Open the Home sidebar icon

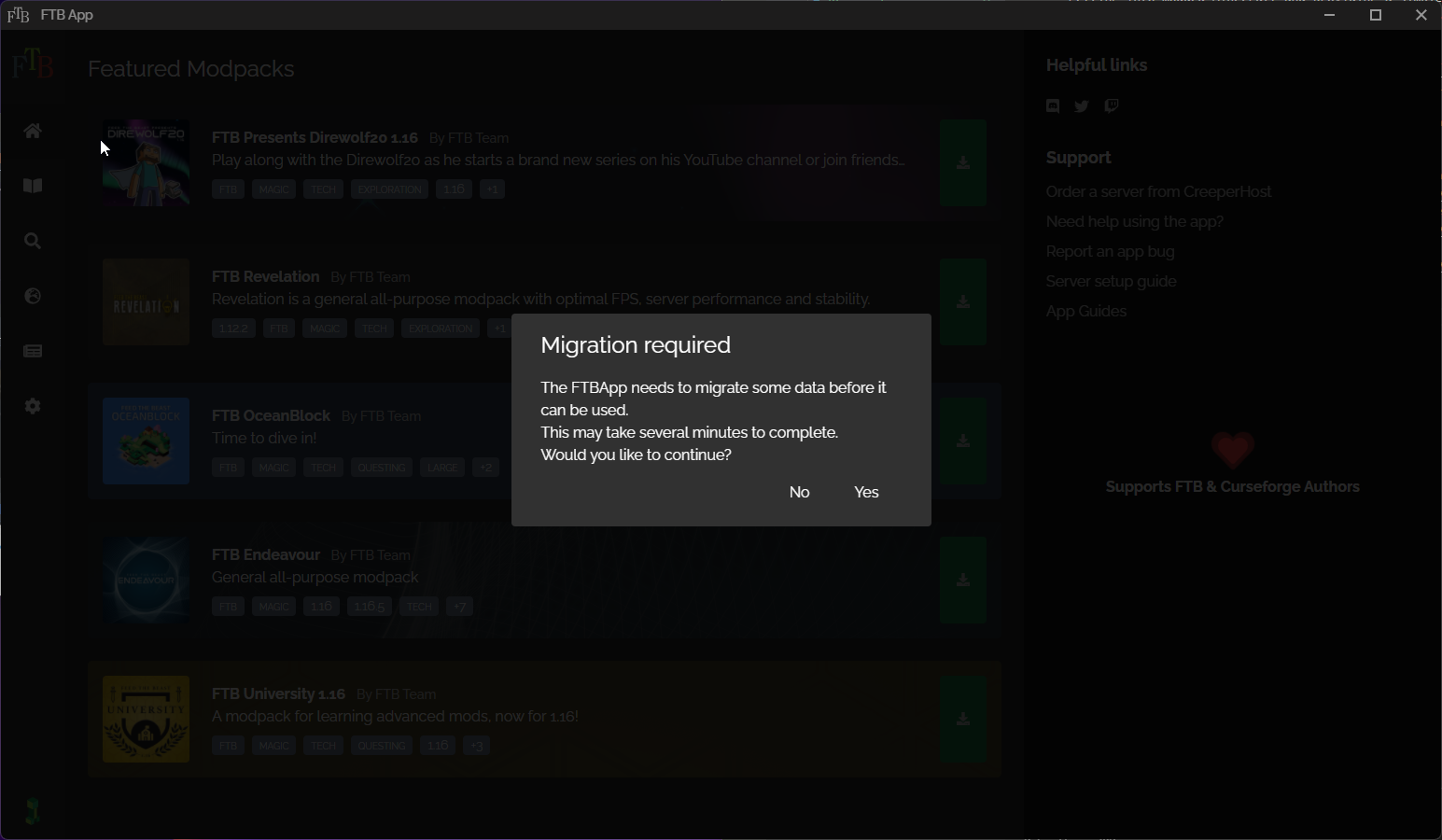(x=33, y=132)
